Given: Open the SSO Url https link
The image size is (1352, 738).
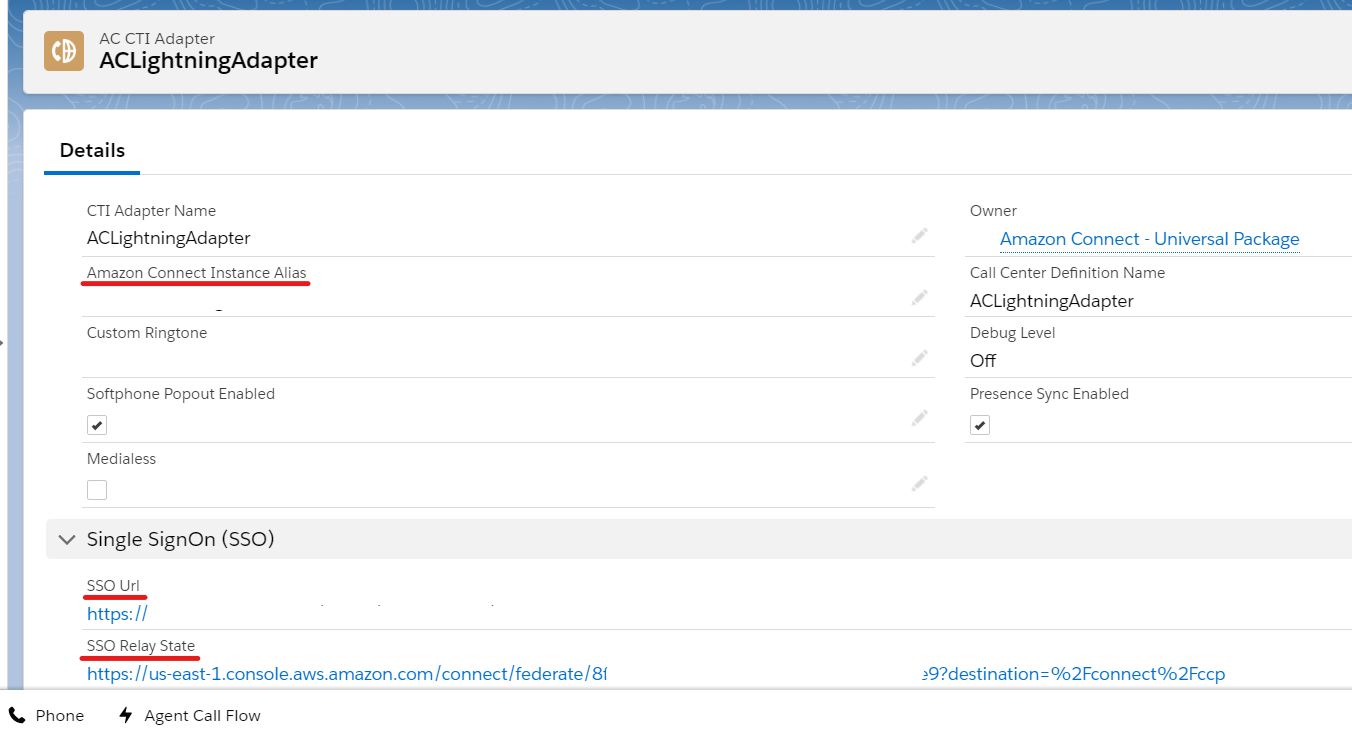Looking at the screenshot, I should point(117,614).
